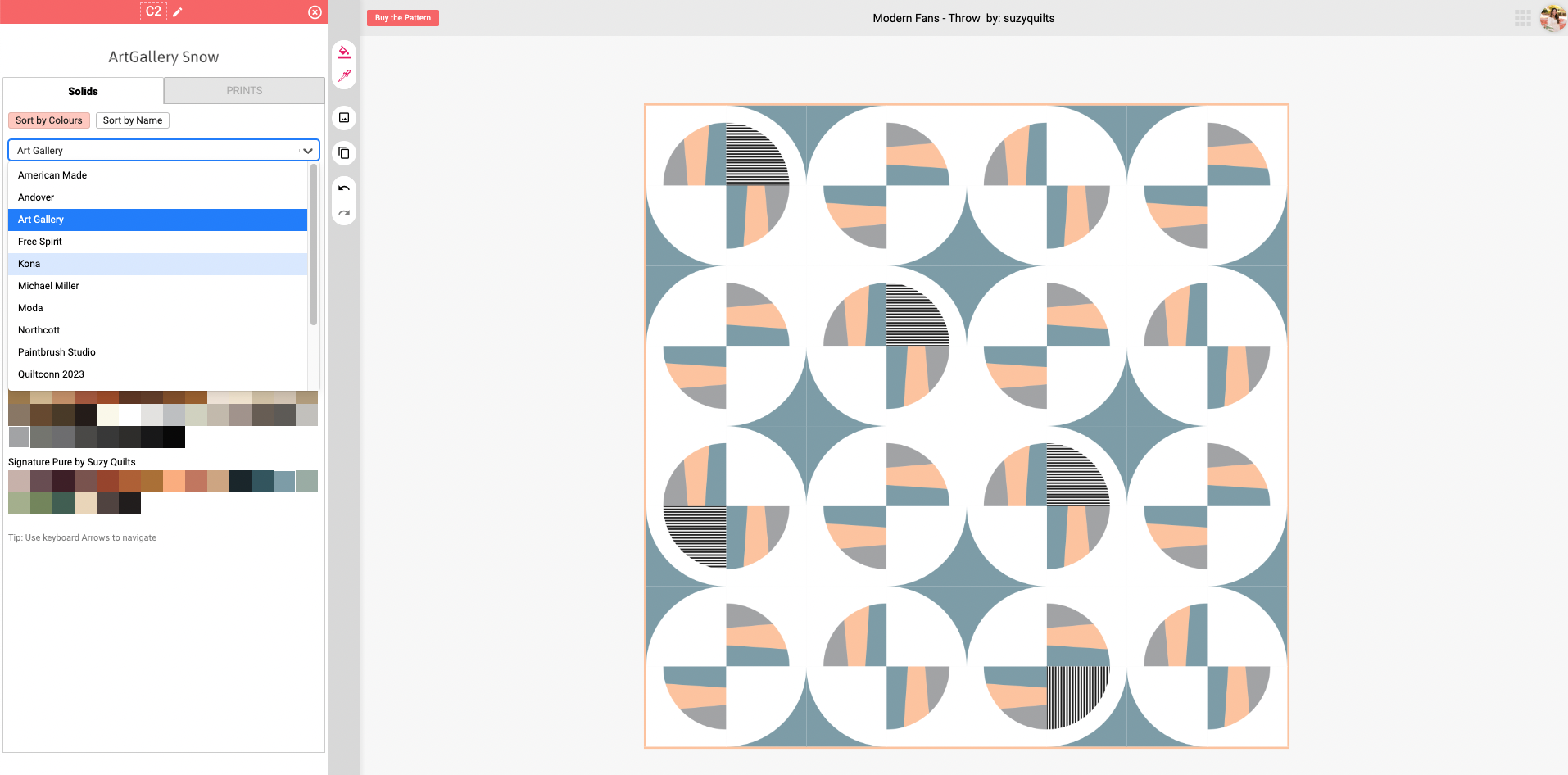The height and width of the screenshot is (775, 1568).
Task: Choose Northcott from the brand list
Action: [157, 330]
